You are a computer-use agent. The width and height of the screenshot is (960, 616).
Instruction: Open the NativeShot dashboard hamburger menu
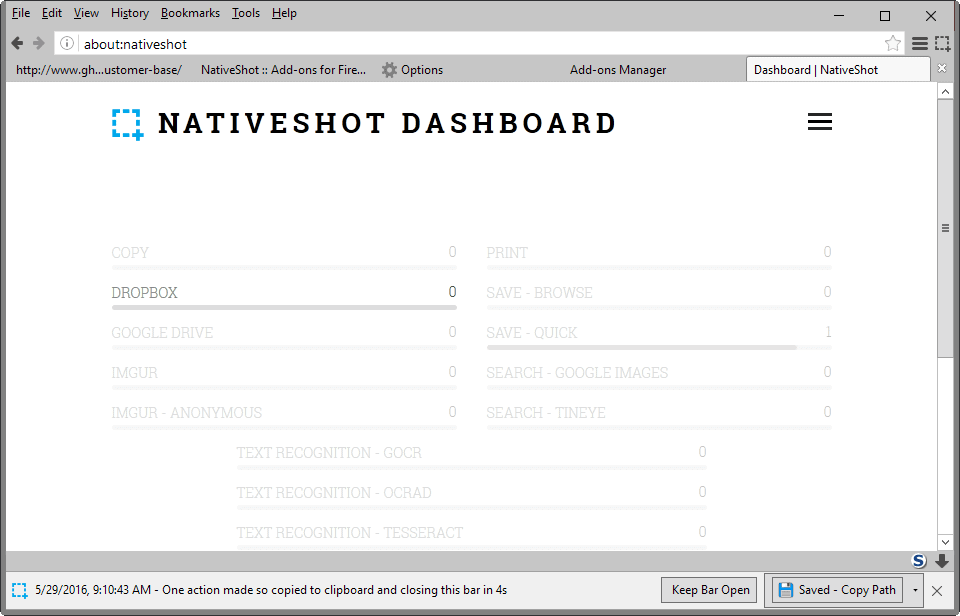click(x=819, y=121)
